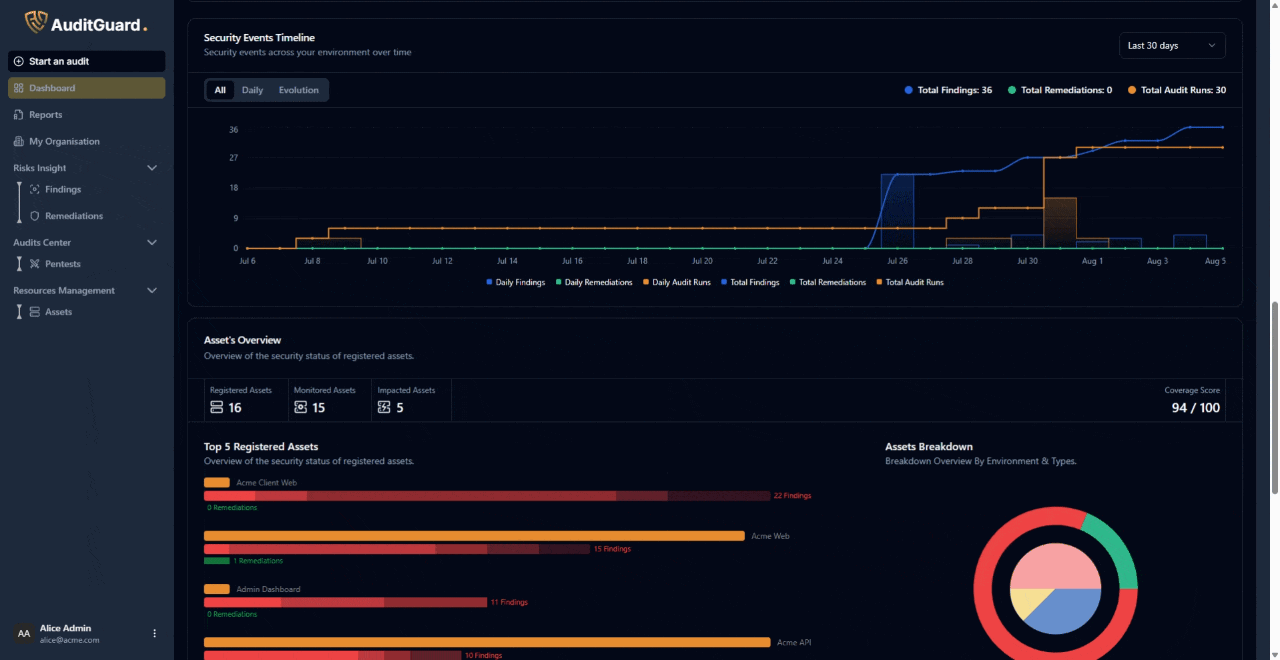Open Findings via its scan icon
Viewport: 1280px width, 660px height.
tap(35, 189)
